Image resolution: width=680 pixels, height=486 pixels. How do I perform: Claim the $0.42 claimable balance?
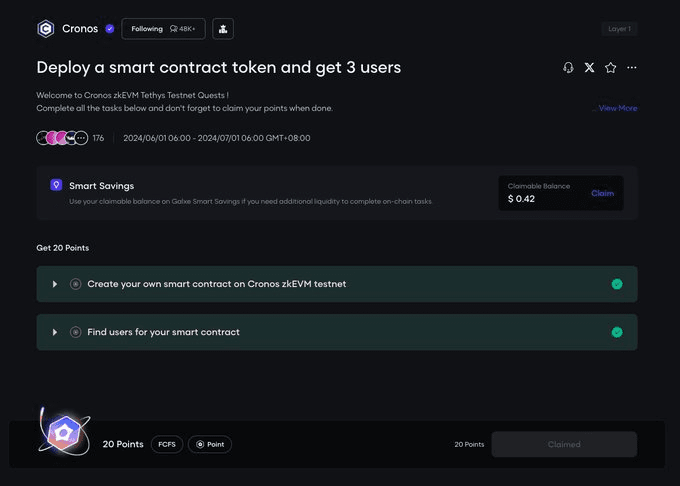(x=602, y=193)
